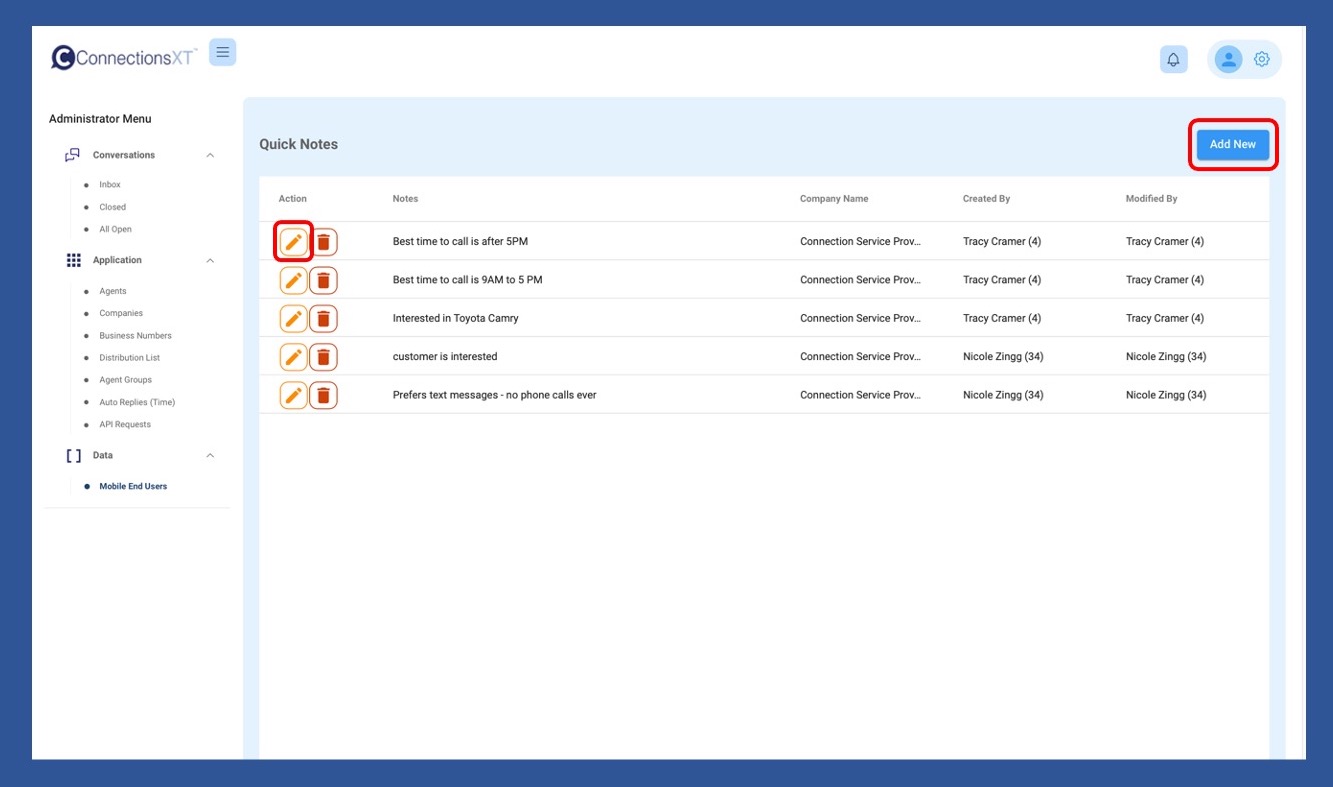Click trash icon for 'Prefers text messages' note
The image size is (1333, 787).
(323, 396)
